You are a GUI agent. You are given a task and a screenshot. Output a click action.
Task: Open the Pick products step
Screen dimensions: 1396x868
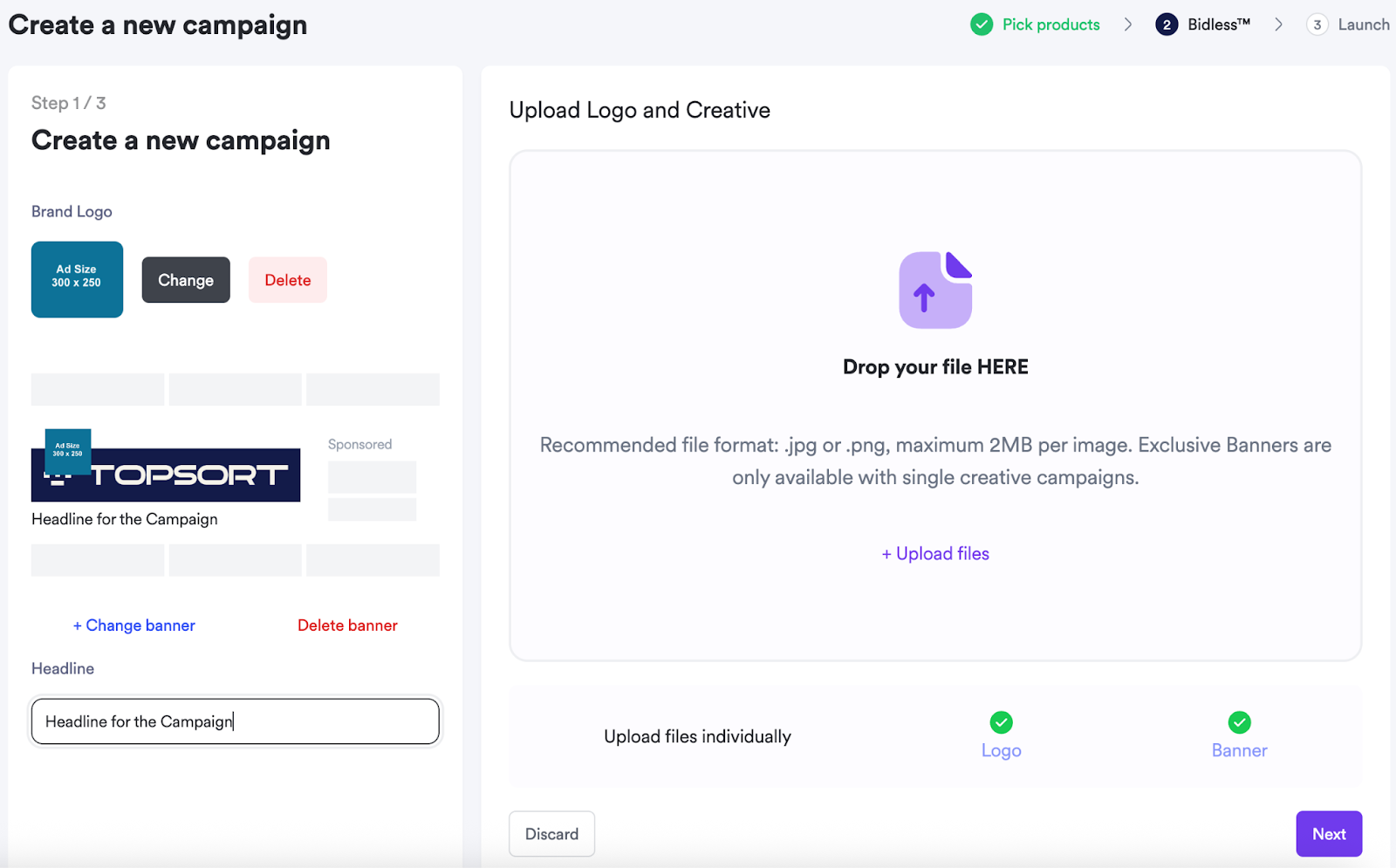tap(1050, 24)
